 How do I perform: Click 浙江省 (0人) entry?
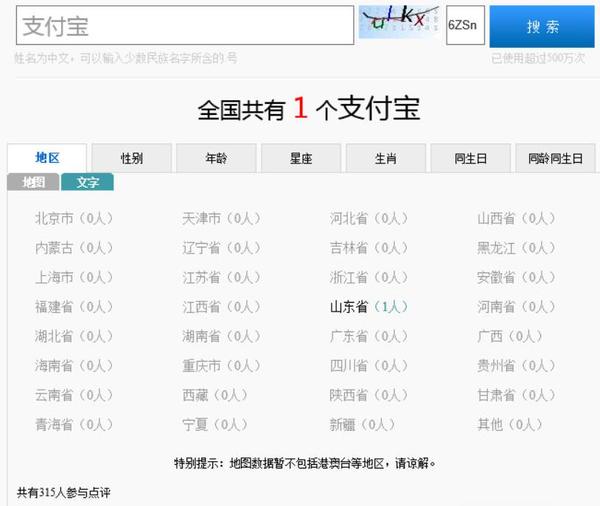tap(369, 277)
